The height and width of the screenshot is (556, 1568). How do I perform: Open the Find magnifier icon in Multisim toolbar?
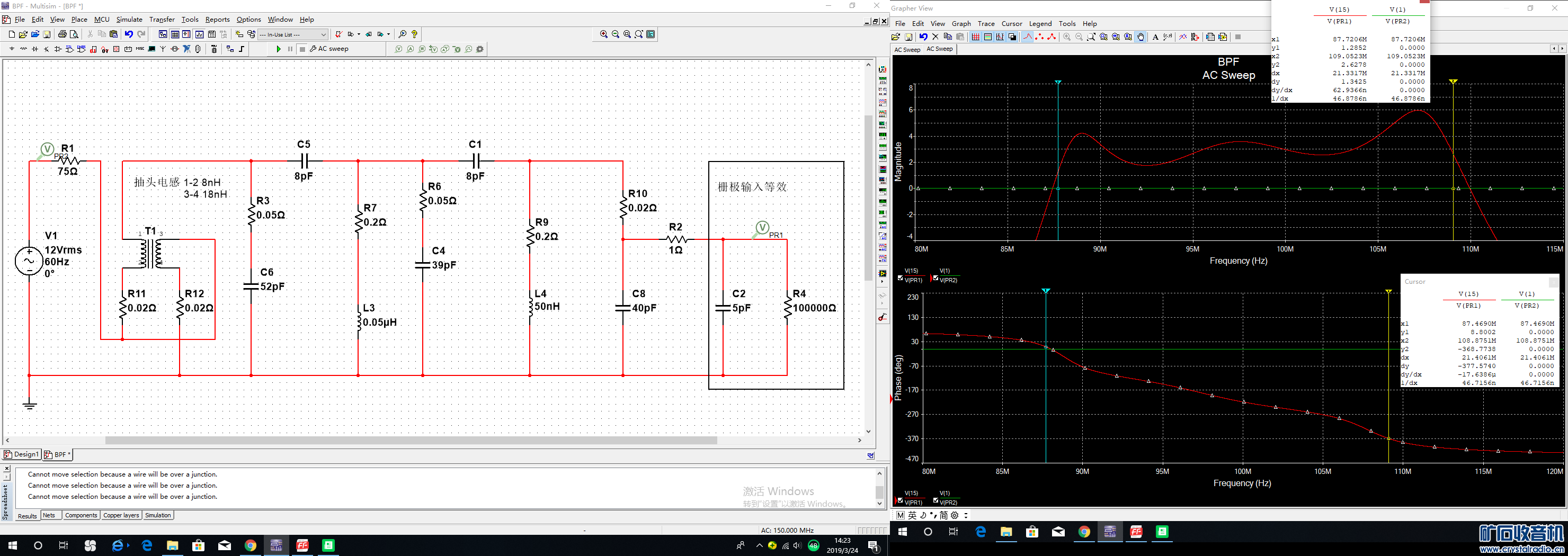tap(403, 34)
